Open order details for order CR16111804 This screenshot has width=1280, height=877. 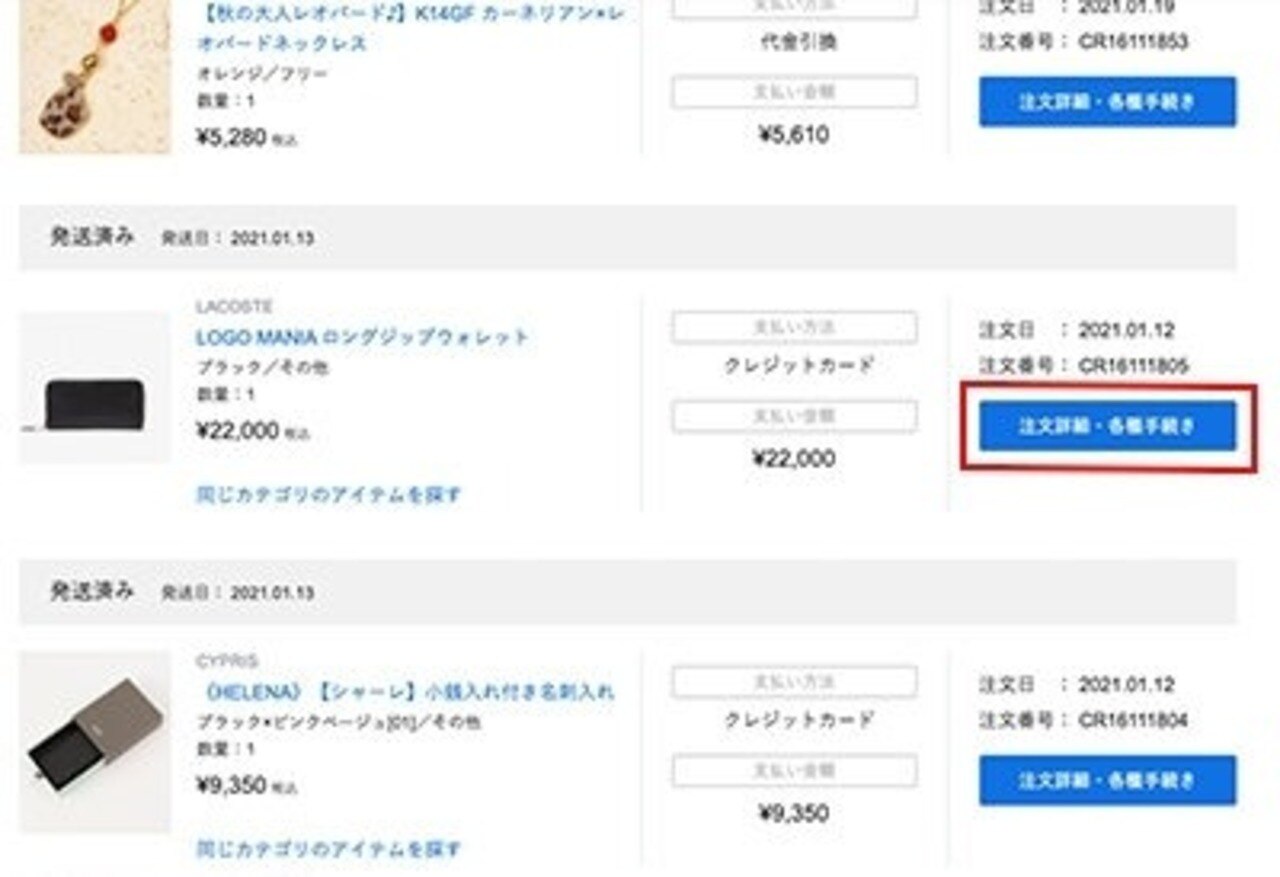1107,781
